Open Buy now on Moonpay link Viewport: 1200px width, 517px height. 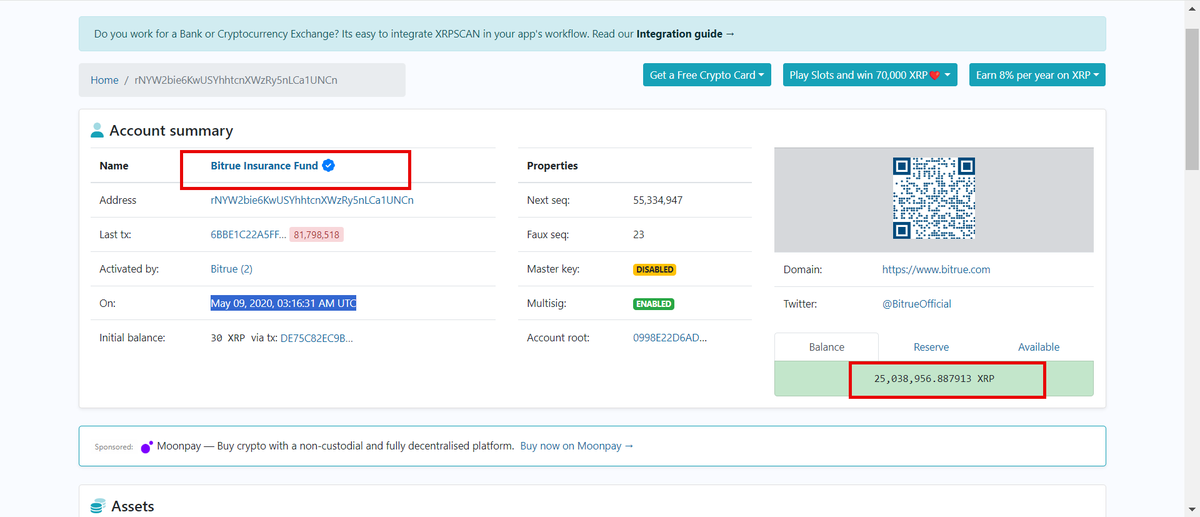(577, 446)
